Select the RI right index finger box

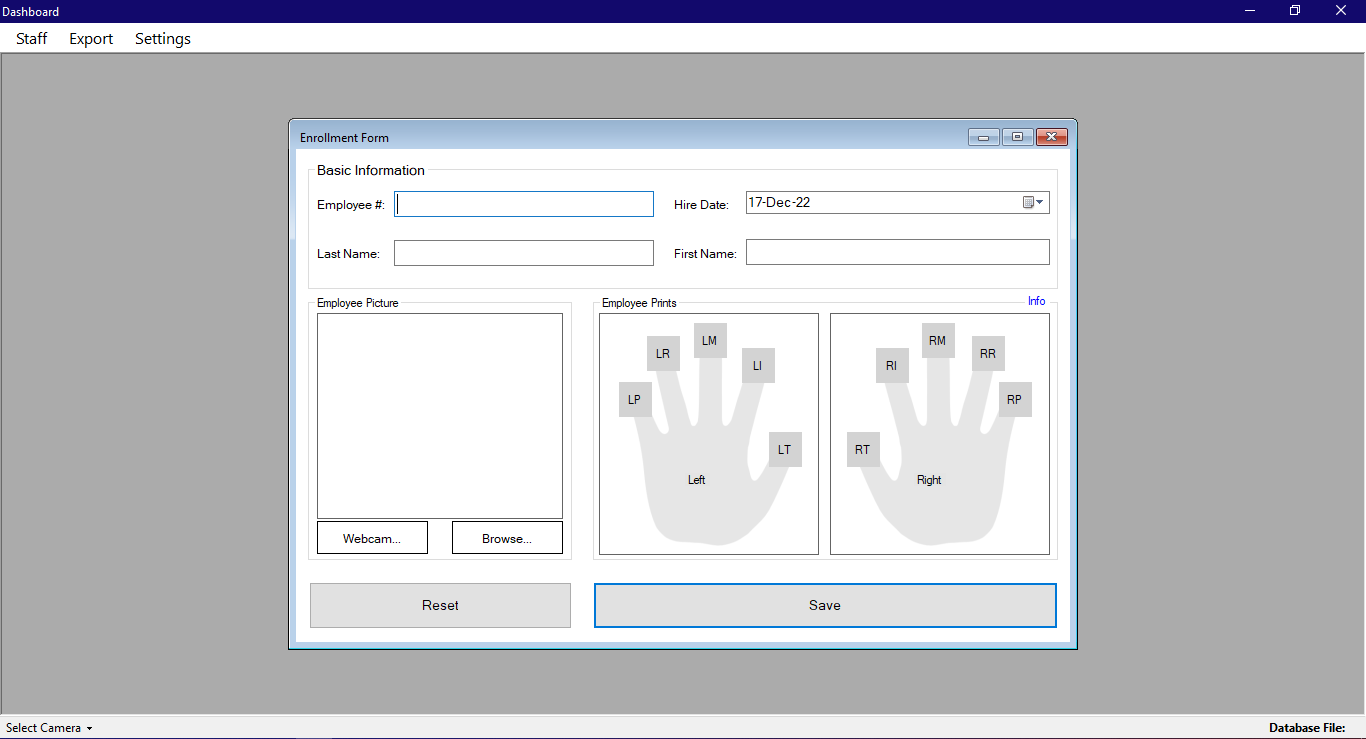pos(892,366)
